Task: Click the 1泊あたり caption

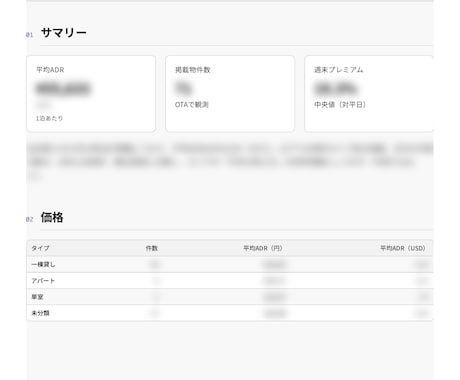Action: 49,118
